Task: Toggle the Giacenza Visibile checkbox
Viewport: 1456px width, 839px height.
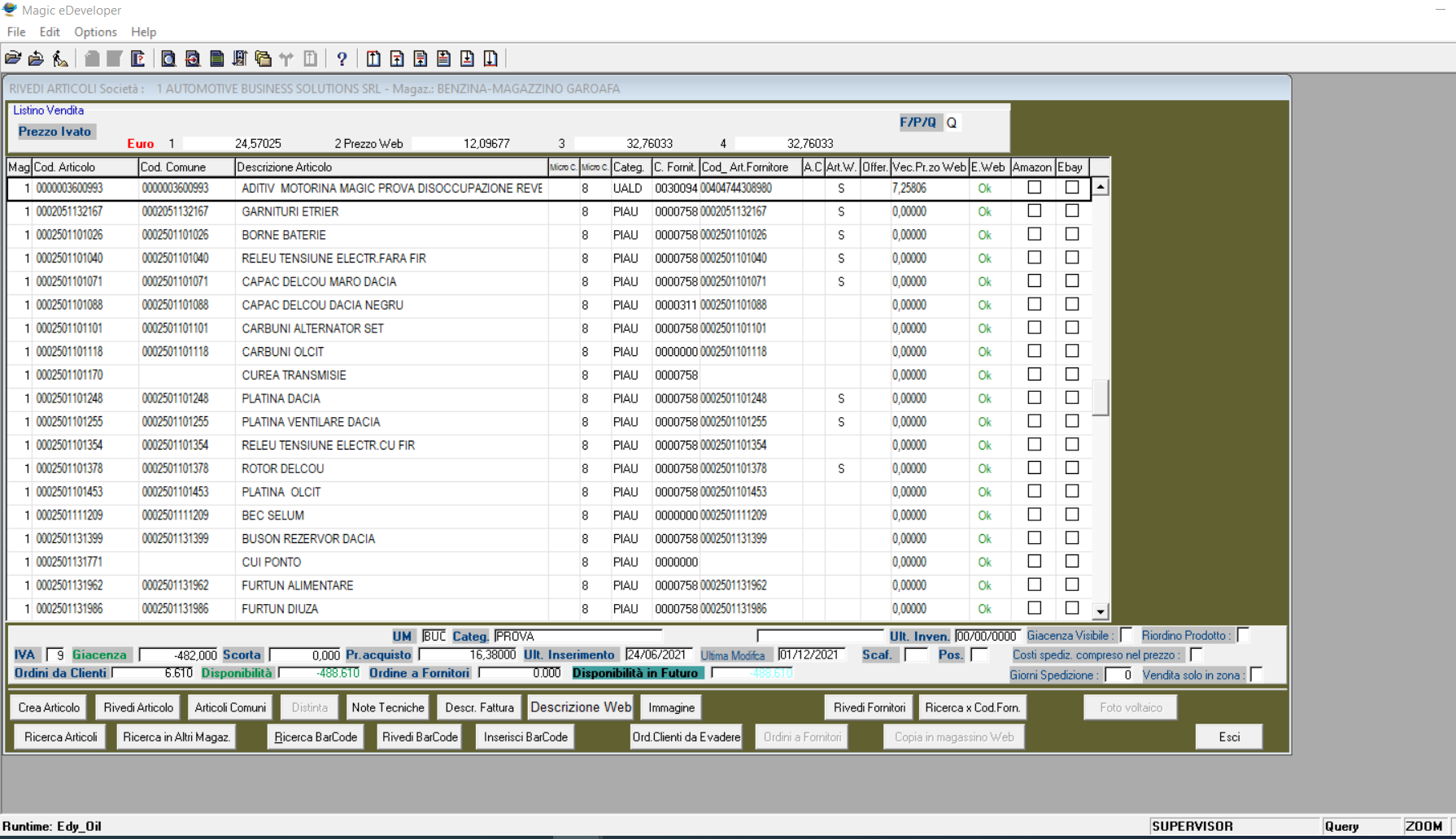Action: point(1127,635)
